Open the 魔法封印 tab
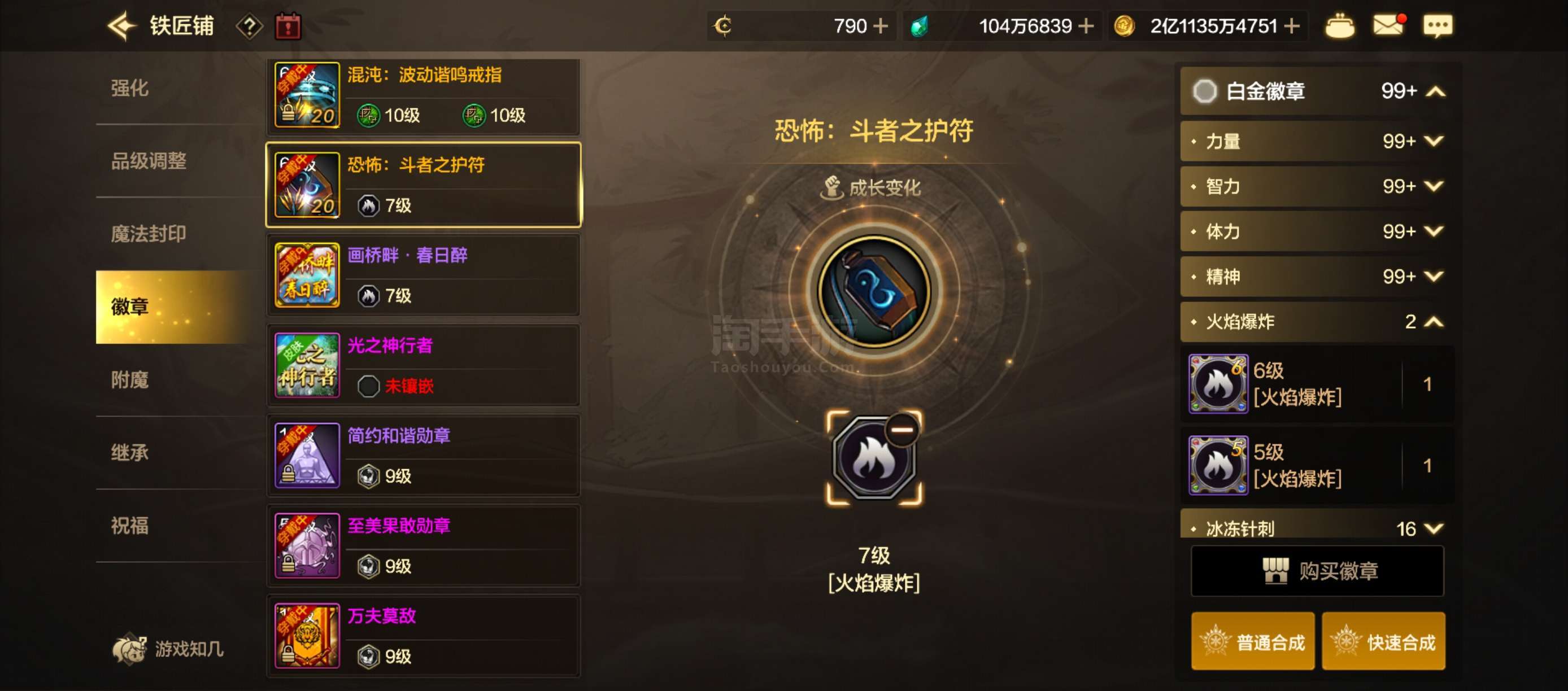The height and width of the screenshot is (691, 1568). 149,234
